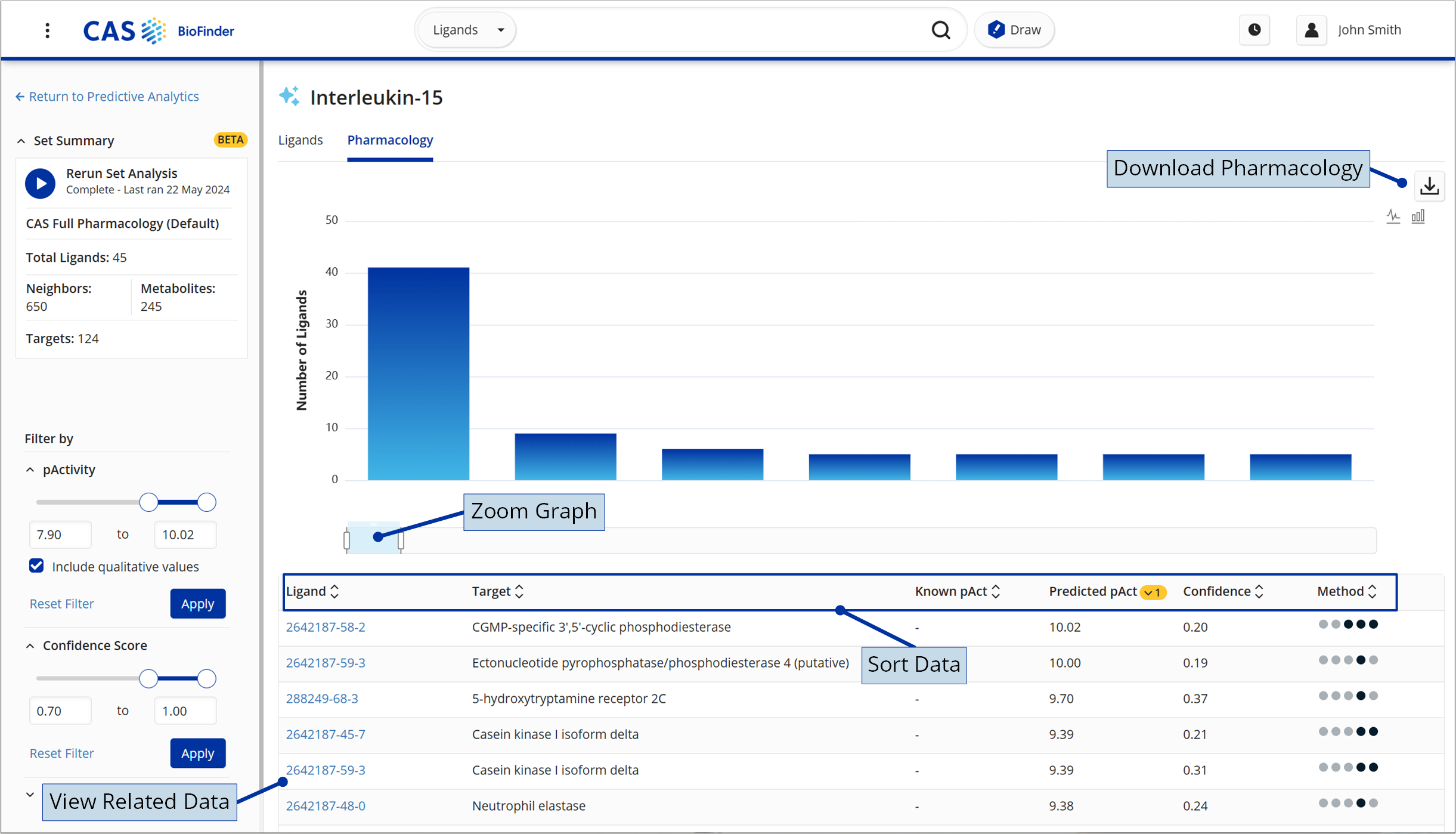The height and width of the screenshot is (834, 1456).
Task: Switch to line chart view icon
Action: tap(1393, 216)
